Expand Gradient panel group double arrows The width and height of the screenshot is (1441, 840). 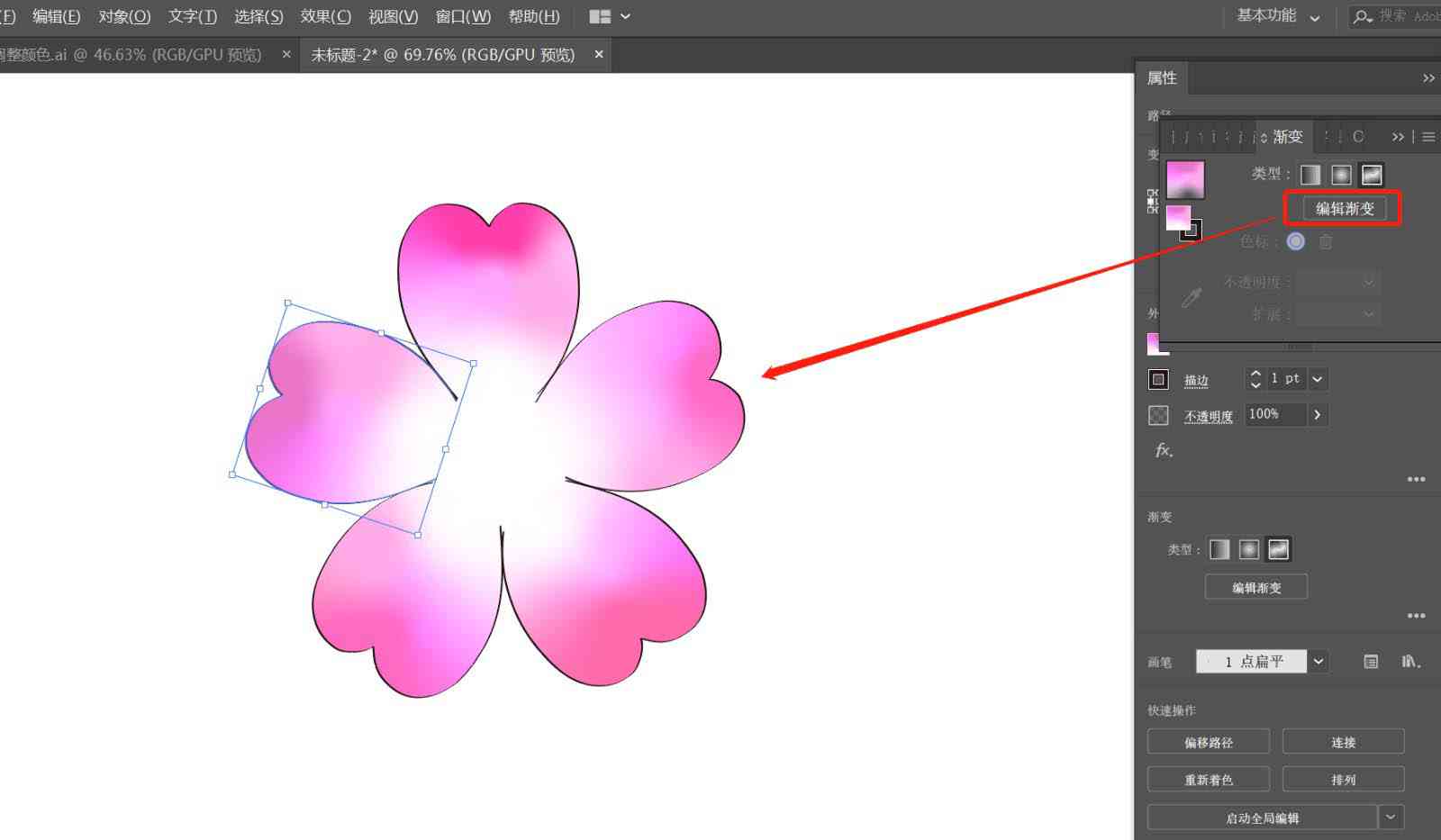tap(1398, 137)
